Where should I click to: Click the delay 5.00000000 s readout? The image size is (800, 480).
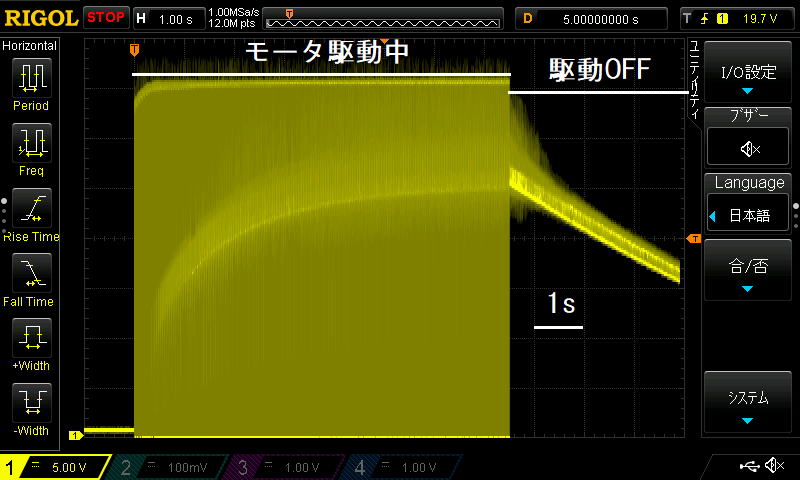(601, 19)
